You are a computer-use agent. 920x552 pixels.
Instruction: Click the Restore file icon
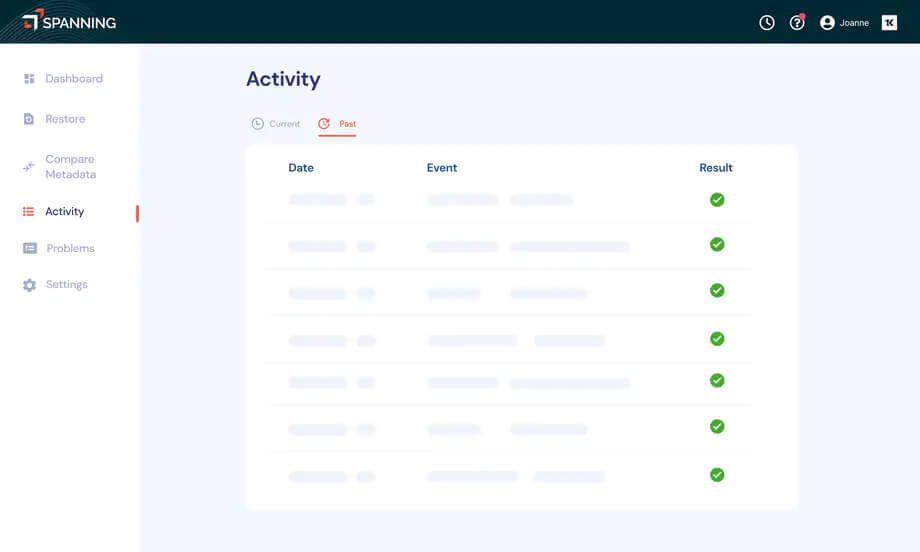(28, 119)
